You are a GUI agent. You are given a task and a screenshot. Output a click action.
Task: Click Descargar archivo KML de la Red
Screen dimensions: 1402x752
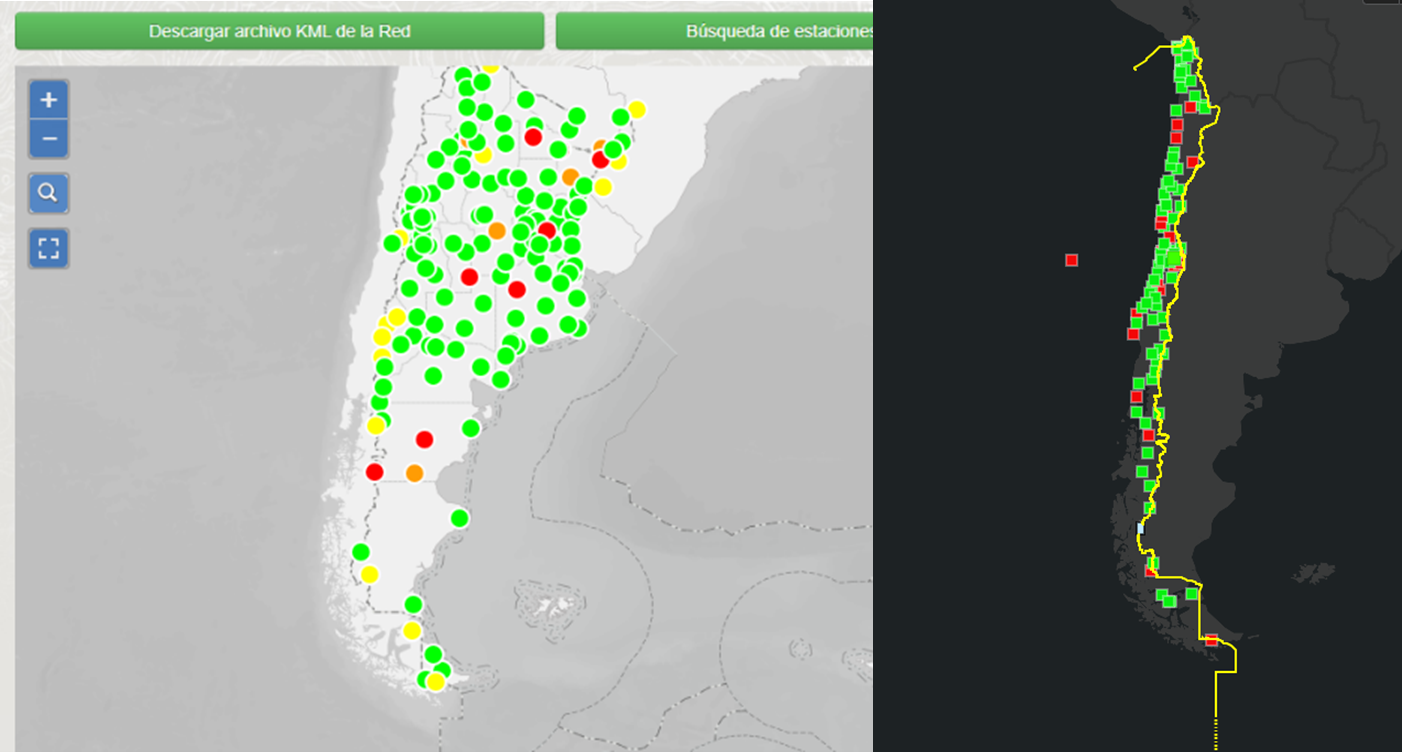[280, 31]
